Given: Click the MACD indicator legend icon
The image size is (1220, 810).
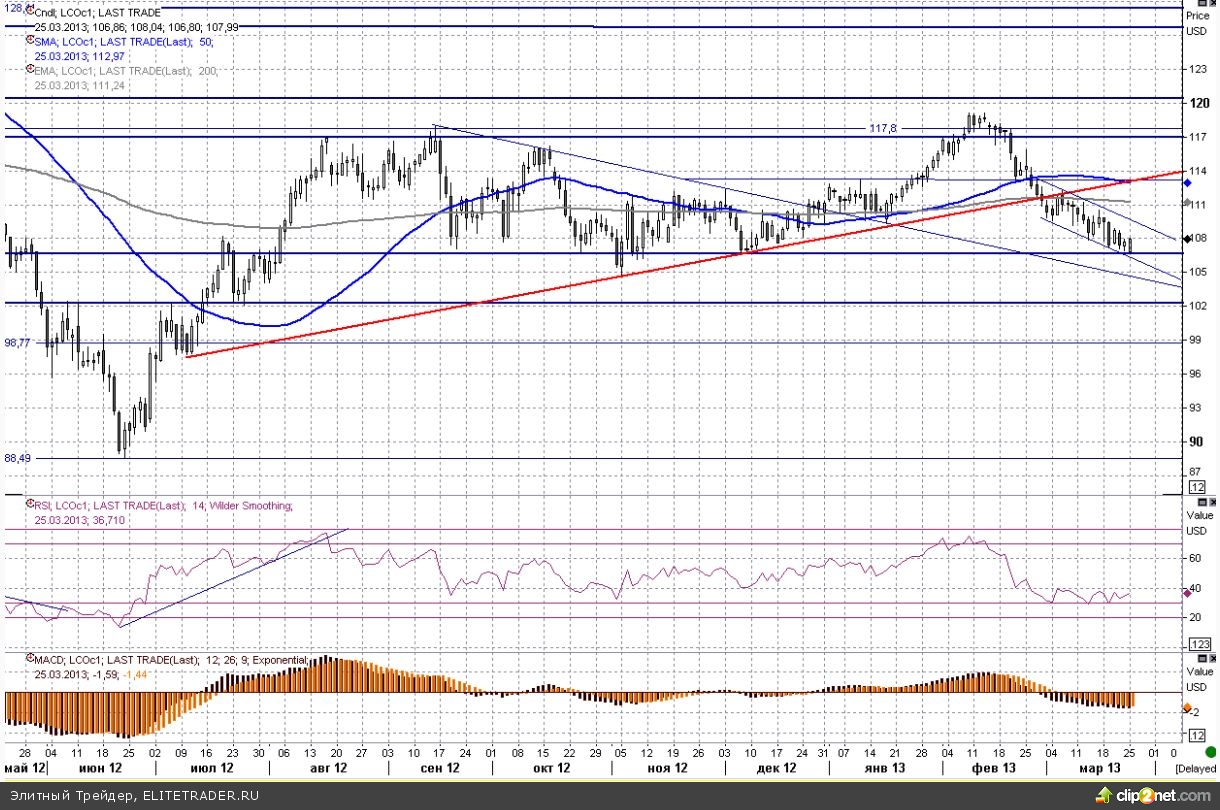Looking at the screenshot, I should 30,660.
